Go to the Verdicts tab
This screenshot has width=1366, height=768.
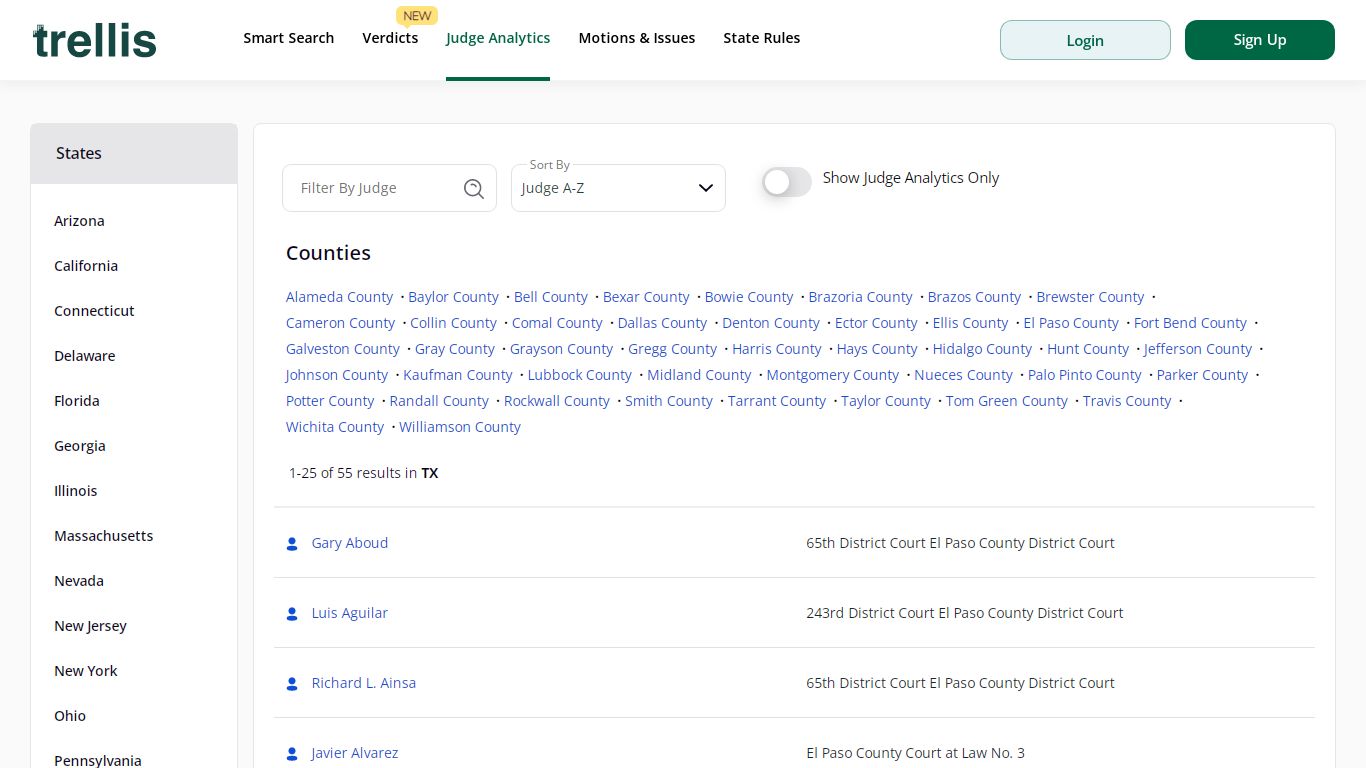(x=390, y=38)
